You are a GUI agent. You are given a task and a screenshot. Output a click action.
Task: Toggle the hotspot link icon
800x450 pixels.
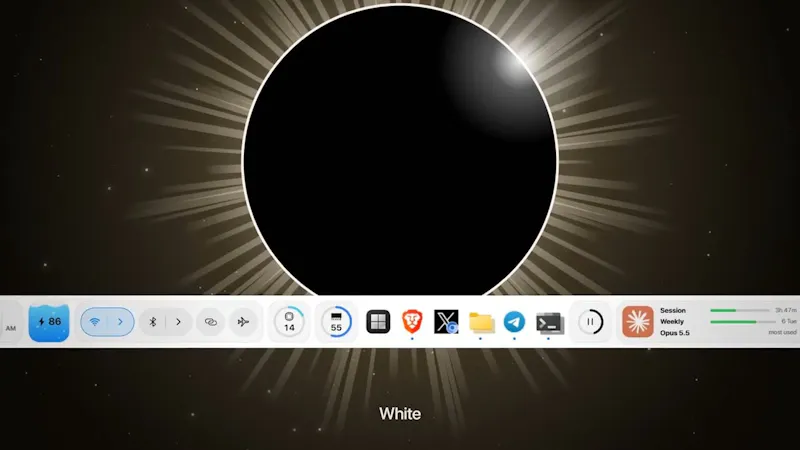point(211,322)
